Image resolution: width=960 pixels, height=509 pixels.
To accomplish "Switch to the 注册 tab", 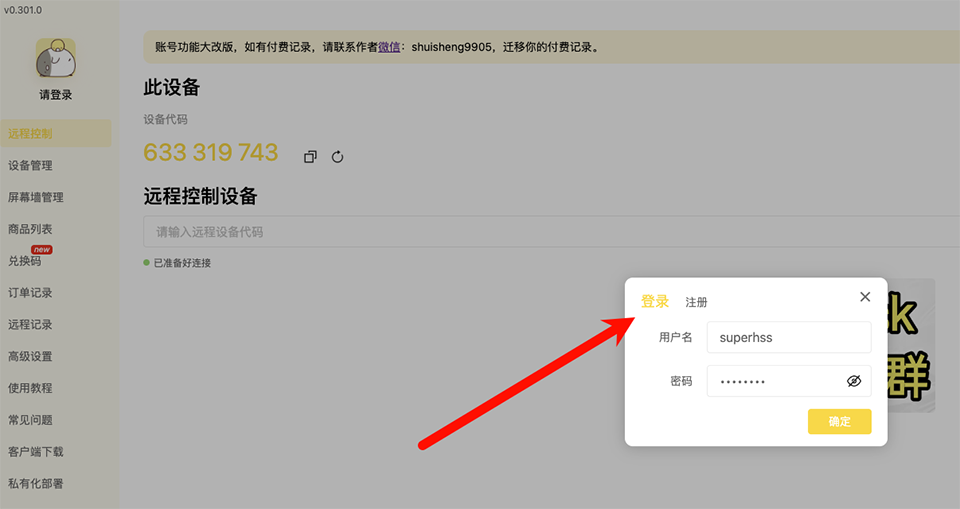I will click(696, 302).
